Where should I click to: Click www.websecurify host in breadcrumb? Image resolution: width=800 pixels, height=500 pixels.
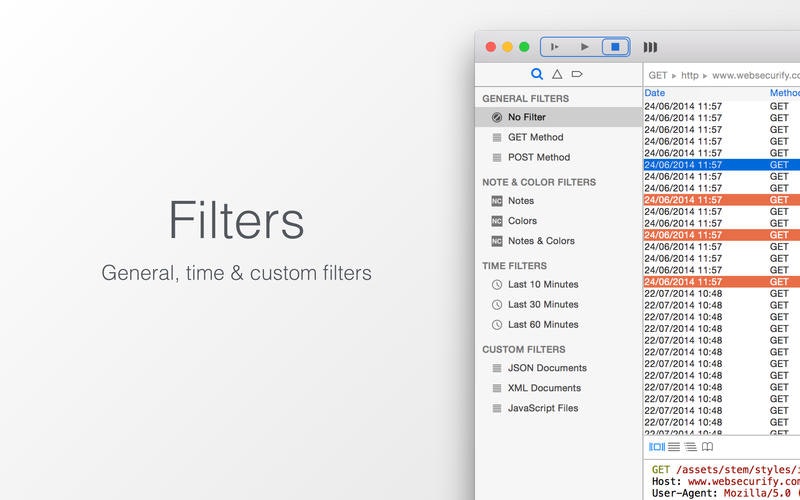[x=756, y=76]
